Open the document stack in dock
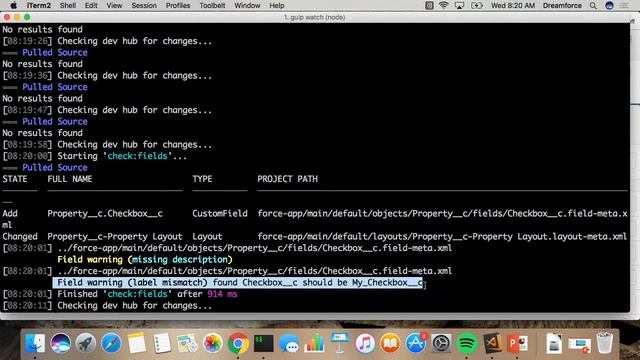The width and height of the screenshot is (640, 360). [x=554, y=343]
